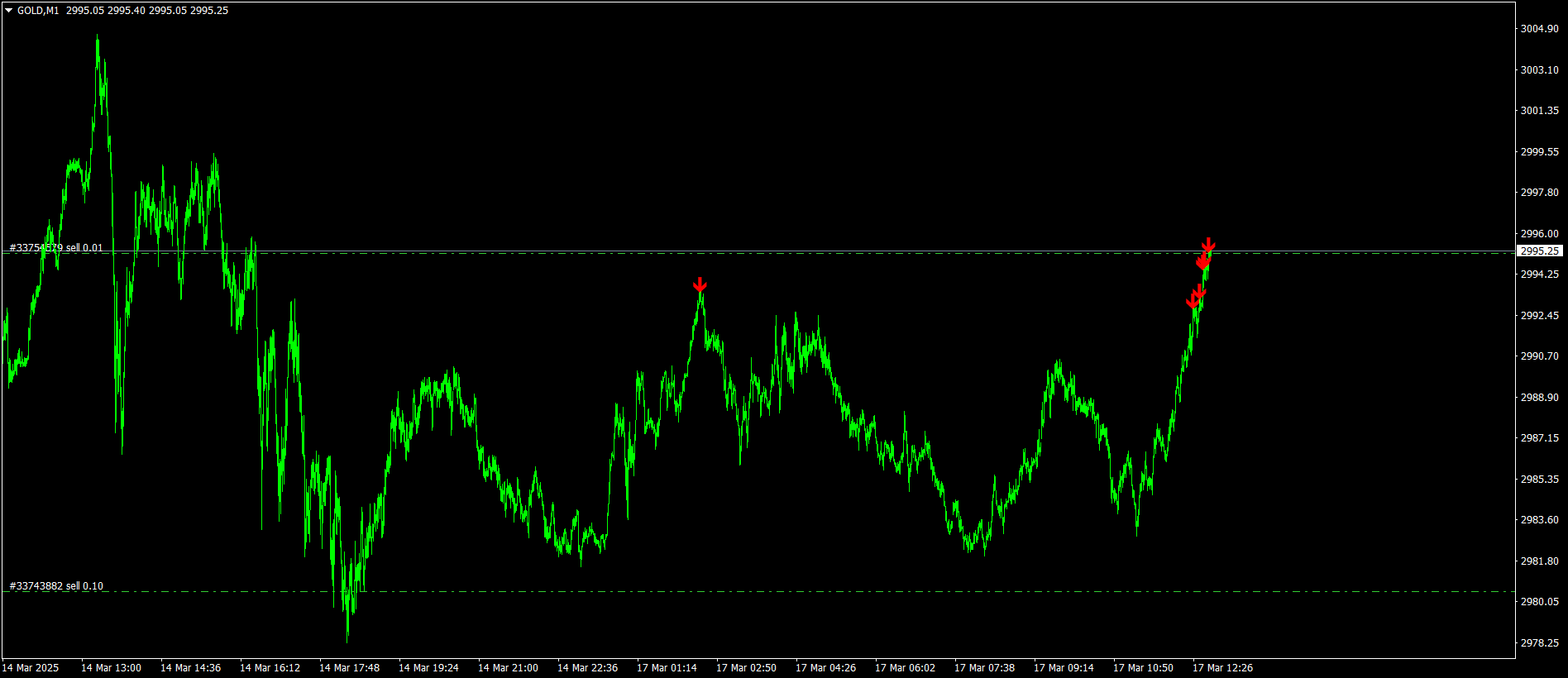This screenshot has width=1568, height=678.
Task: Click the 17 Mar 06:02 time label
Action: point(905,668)
